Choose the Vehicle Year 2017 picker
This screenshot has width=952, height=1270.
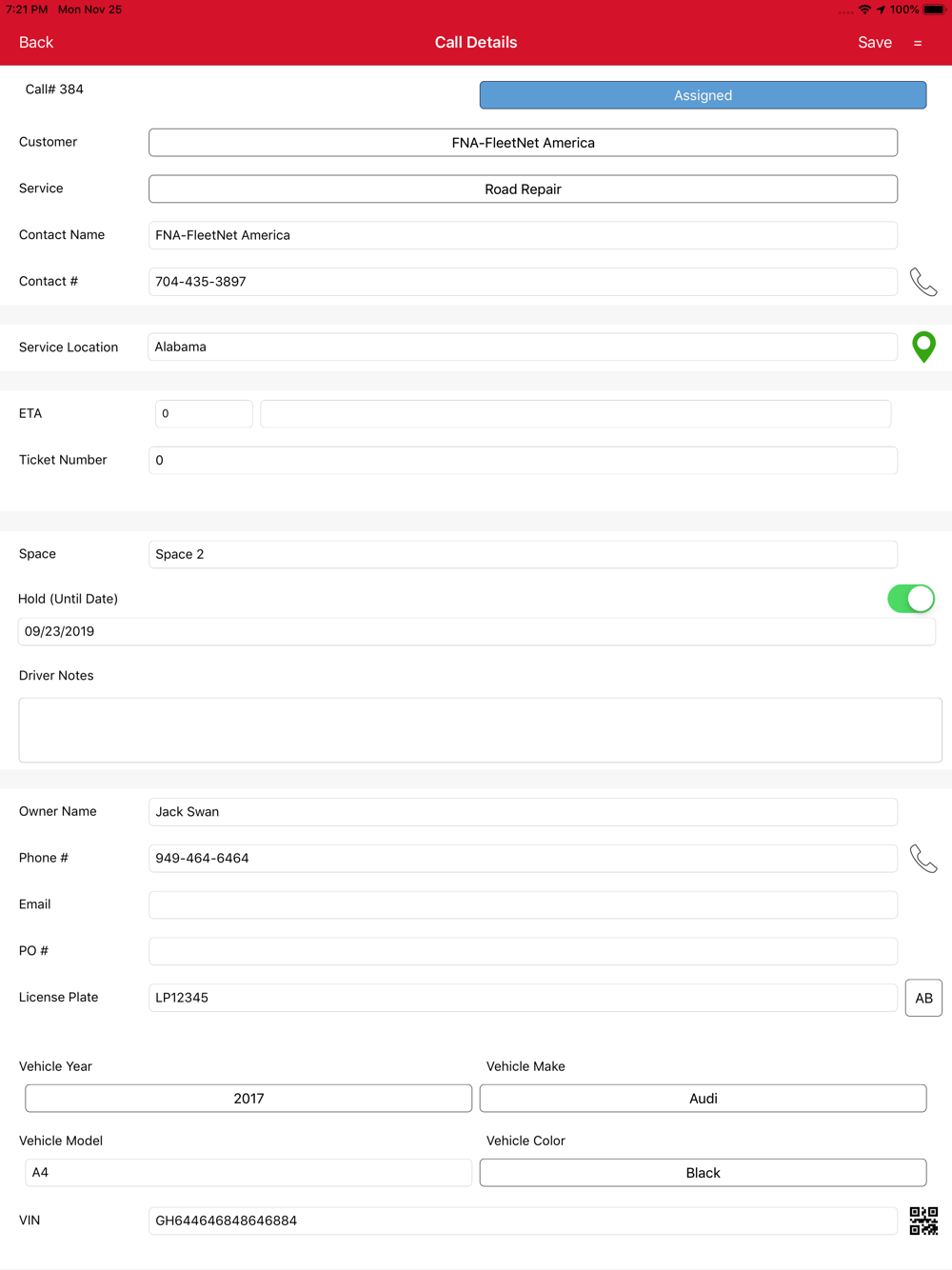pyautogui.click(x=248, y=1098)
